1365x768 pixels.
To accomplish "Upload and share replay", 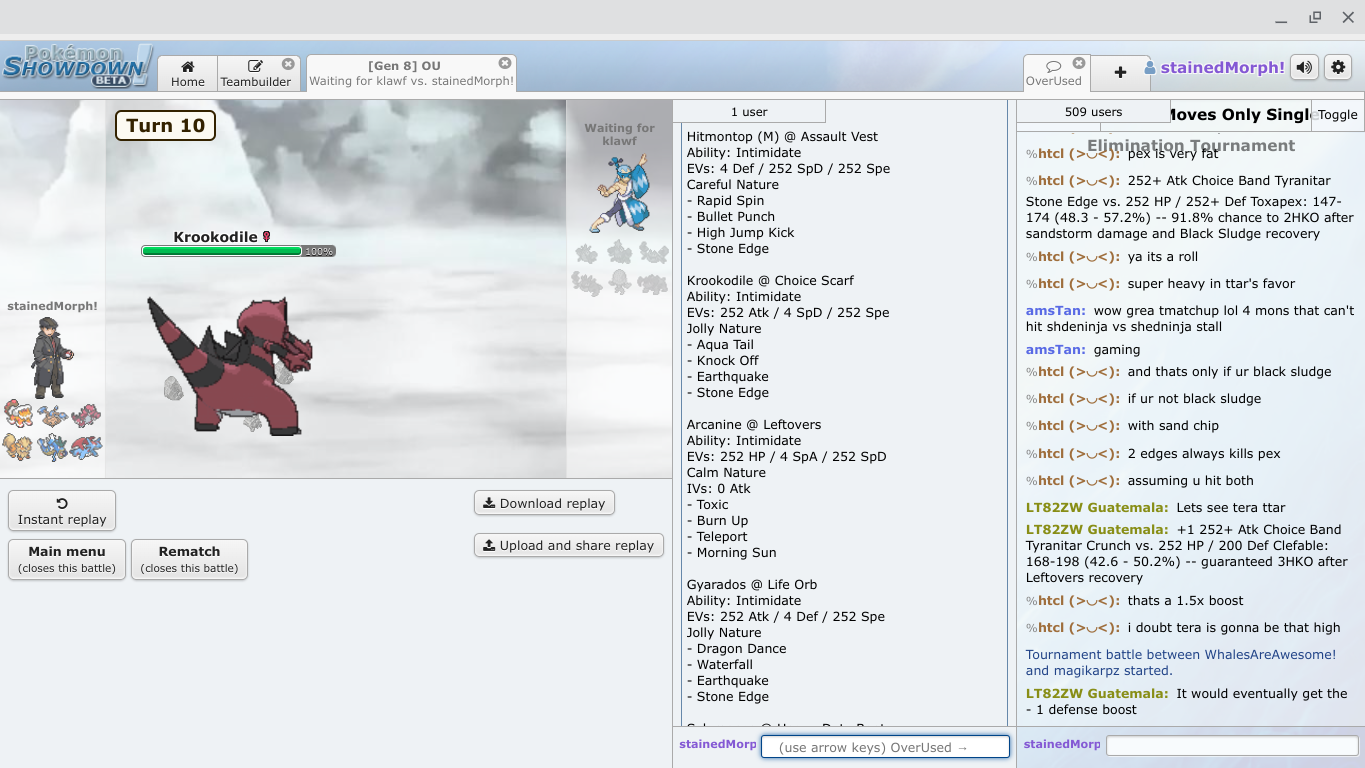I will 569,545.
